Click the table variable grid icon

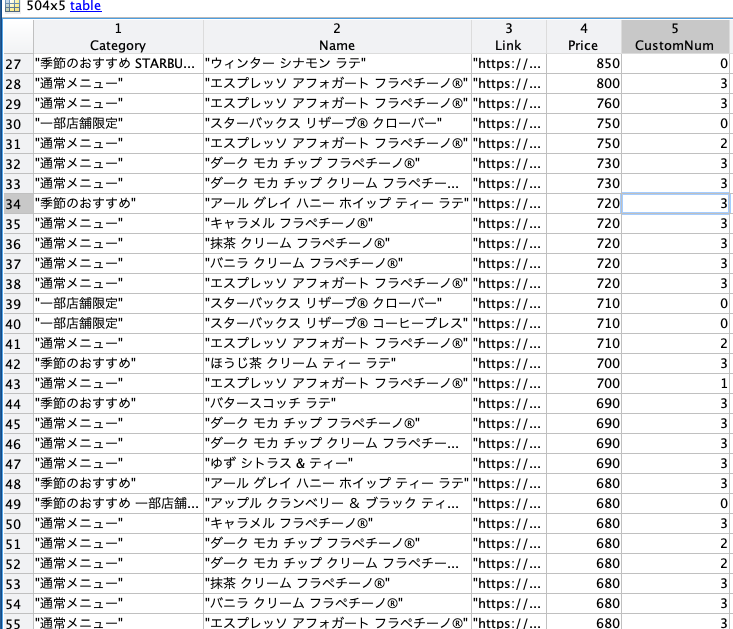(x=12, y=6)
